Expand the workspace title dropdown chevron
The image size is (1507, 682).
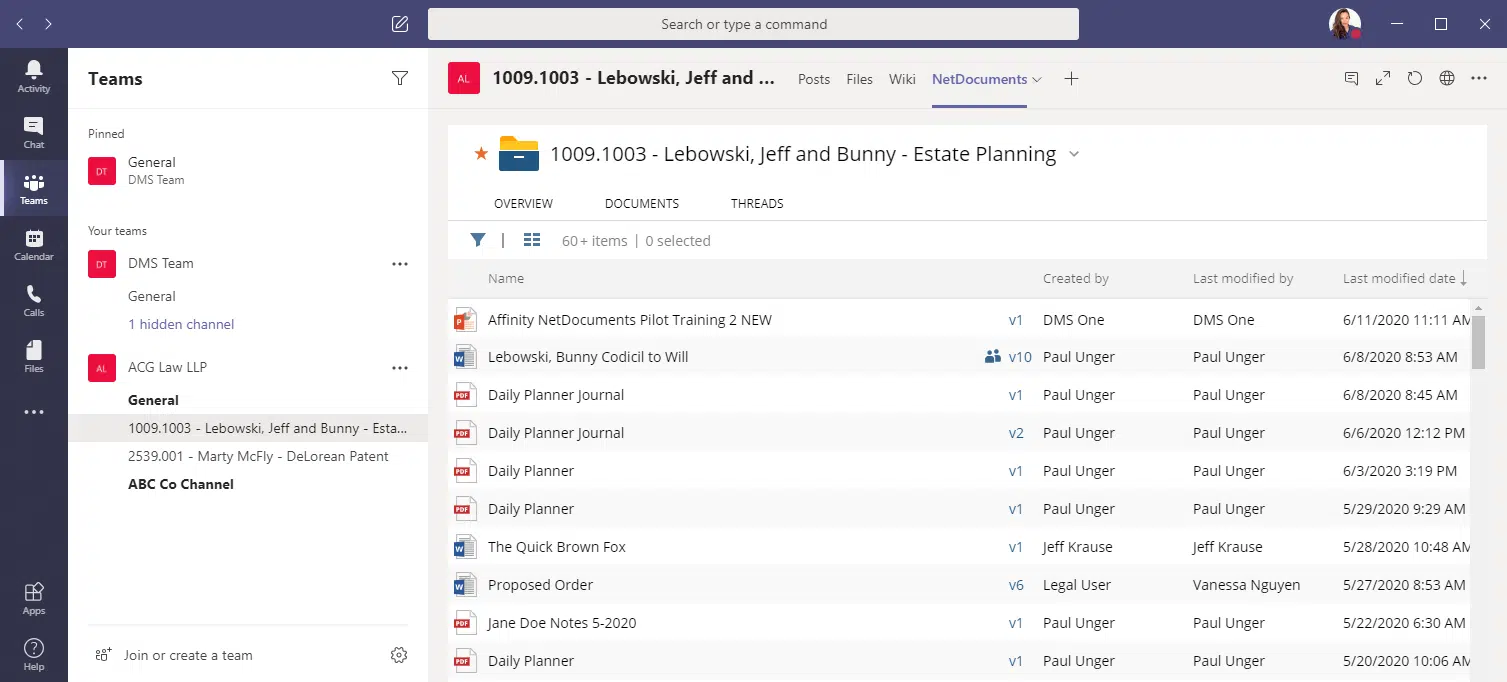click(1074, 154)
